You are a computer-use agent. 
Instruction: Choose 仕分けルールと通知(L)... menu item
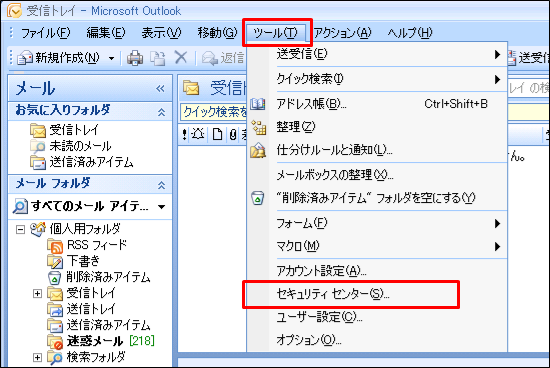click(x=377, y=150)
